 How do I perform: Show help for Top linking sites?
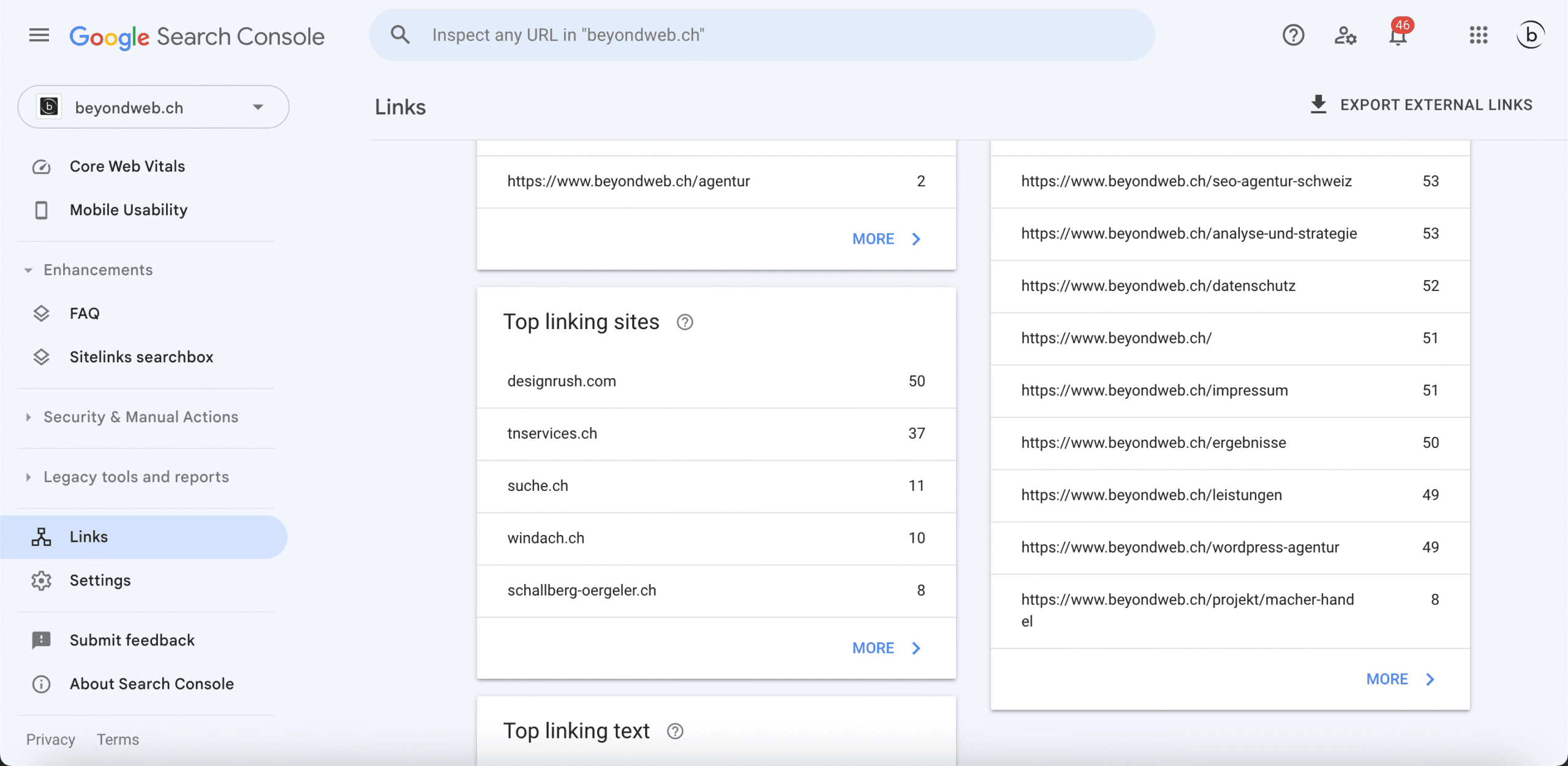click(685, 322)
